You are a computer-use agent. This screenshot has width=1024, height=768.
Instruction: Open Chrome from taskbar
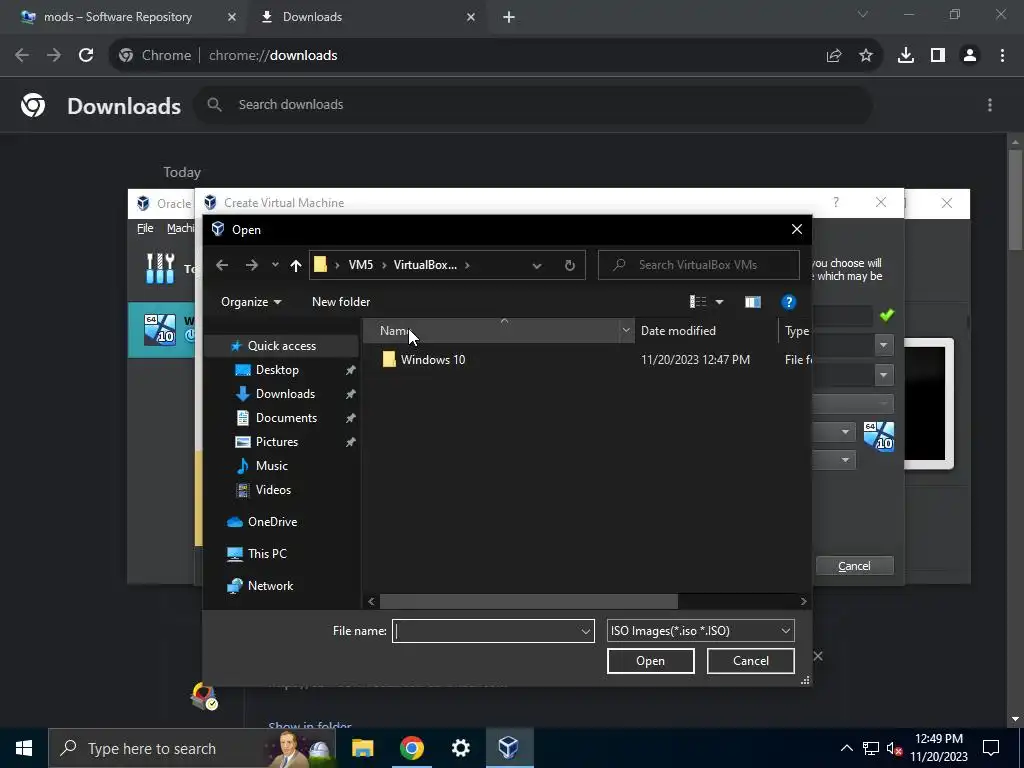coord(412,748)
